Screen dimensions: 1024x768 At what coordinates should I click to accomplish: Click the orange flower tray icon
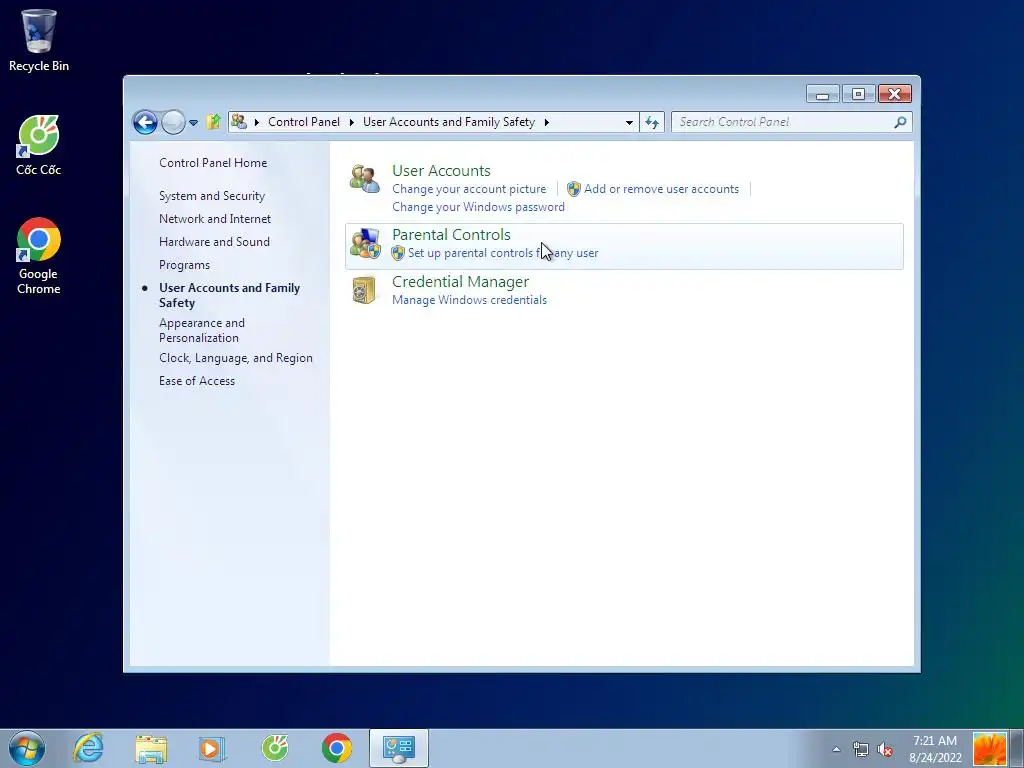[989, 749]
